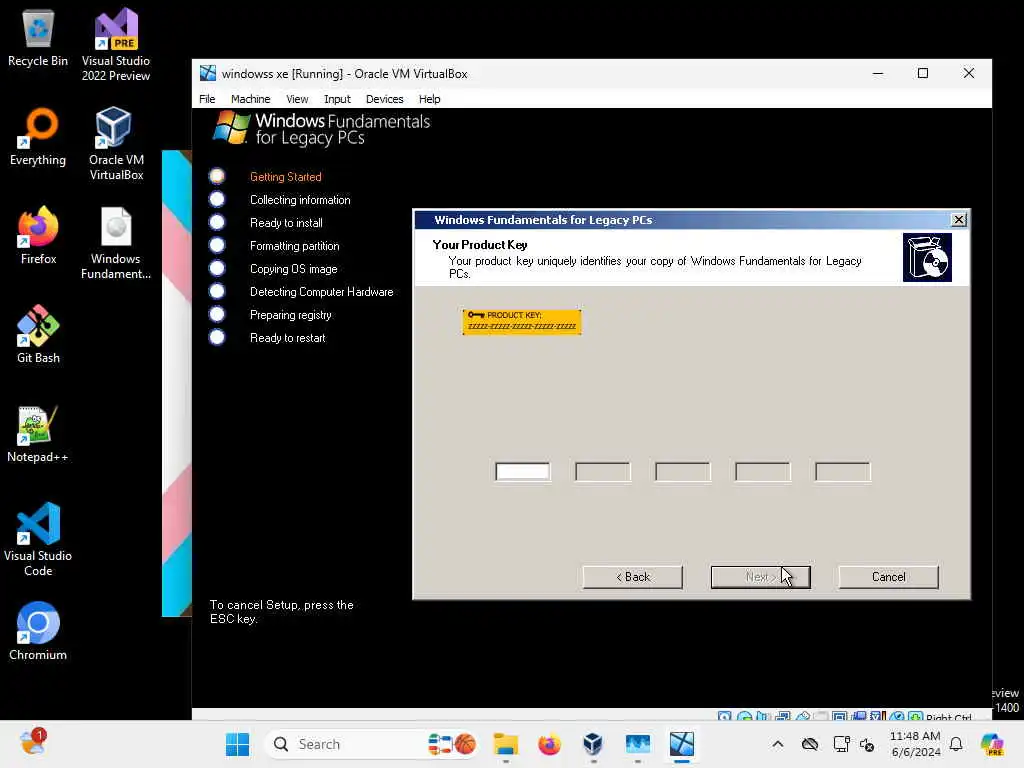This screenshot has height=768, width=1024.
Task: Click the OneDrive cloud tray icon
Action: pyautogui.click(x=810, y=744)
